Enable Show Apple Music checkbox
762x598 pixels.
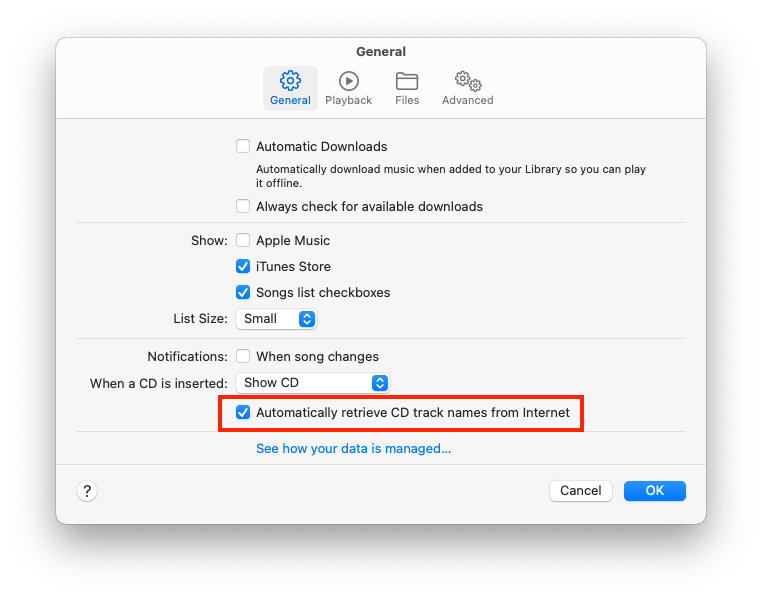[x=243, y=240]
